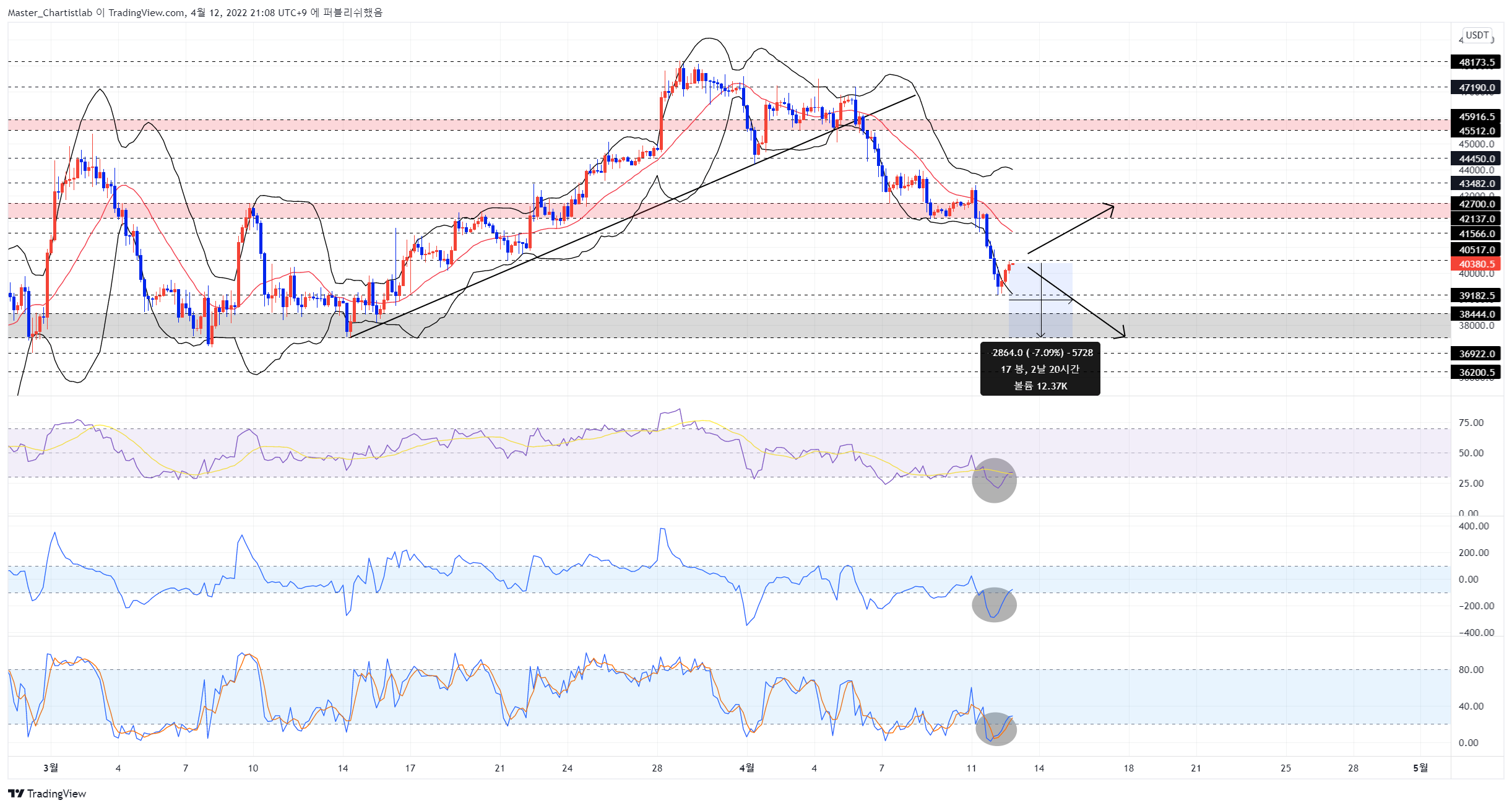Click the red current price 40380.5 label
Screen dimensions: 1512x808
click(x=1476, y=264)
